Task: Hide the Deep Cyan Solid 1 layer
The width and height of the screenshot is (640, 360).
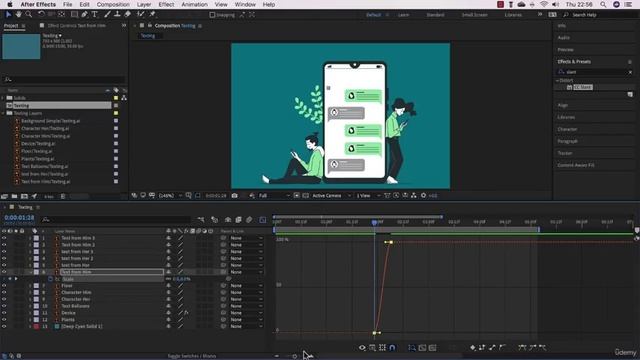Action: [4, 327]
